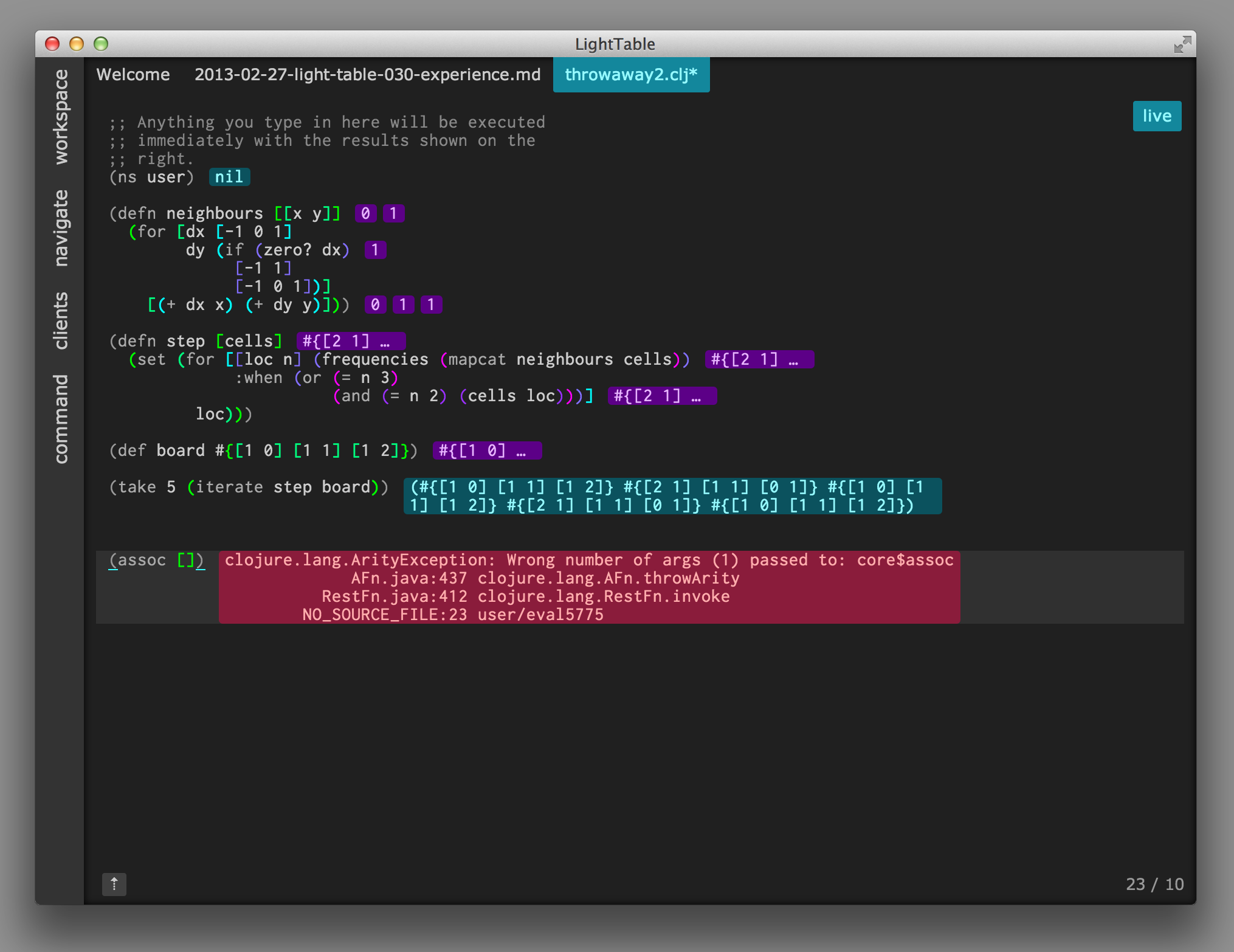This screenshot has height=952, width=1234.
Task: Open the command sidebar panel
Action: click(61, 419)
